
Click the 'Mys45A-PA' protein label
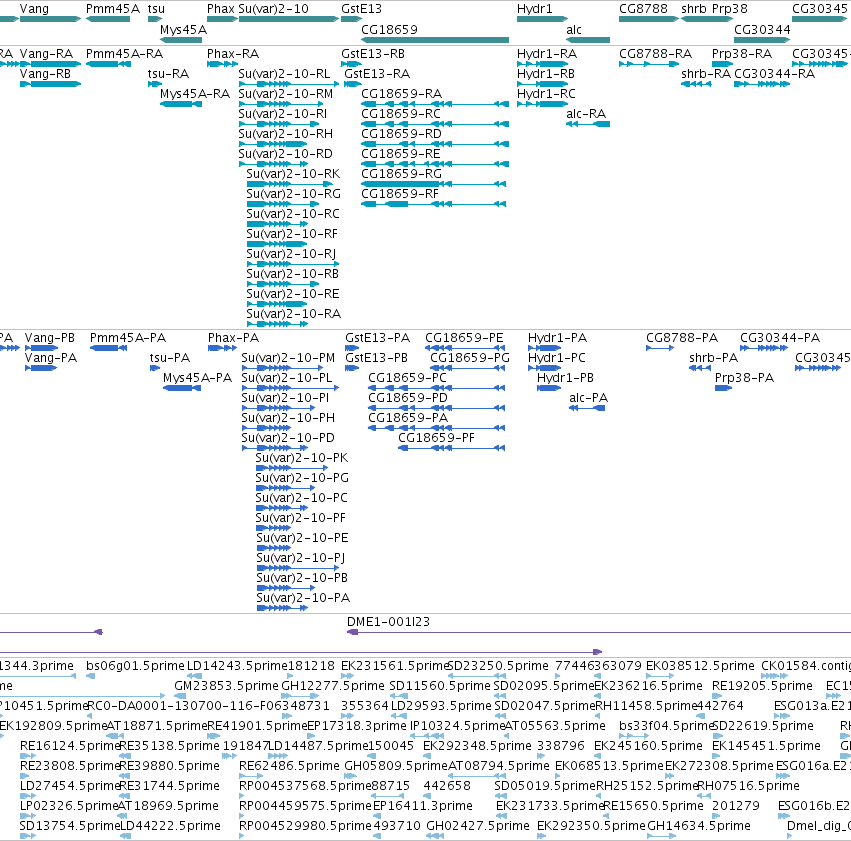click(x=198, y=378)
